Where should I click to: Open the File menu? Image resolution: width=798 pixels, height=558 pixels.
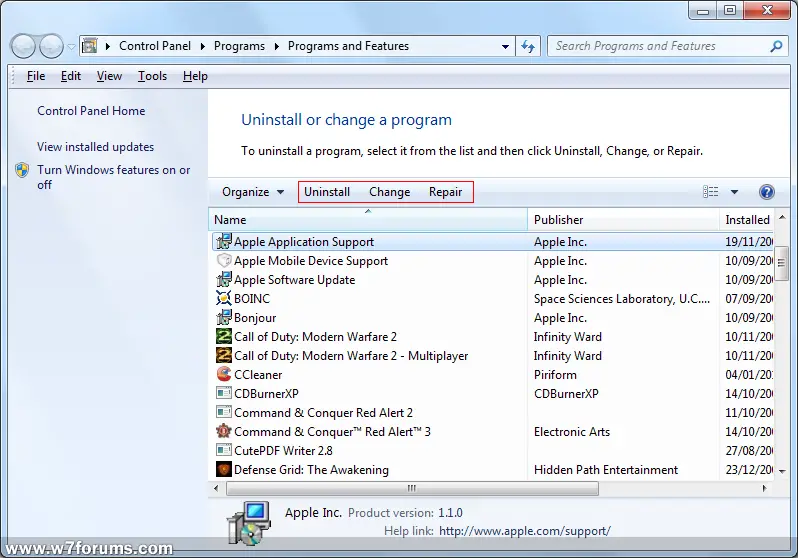point(36,76)
